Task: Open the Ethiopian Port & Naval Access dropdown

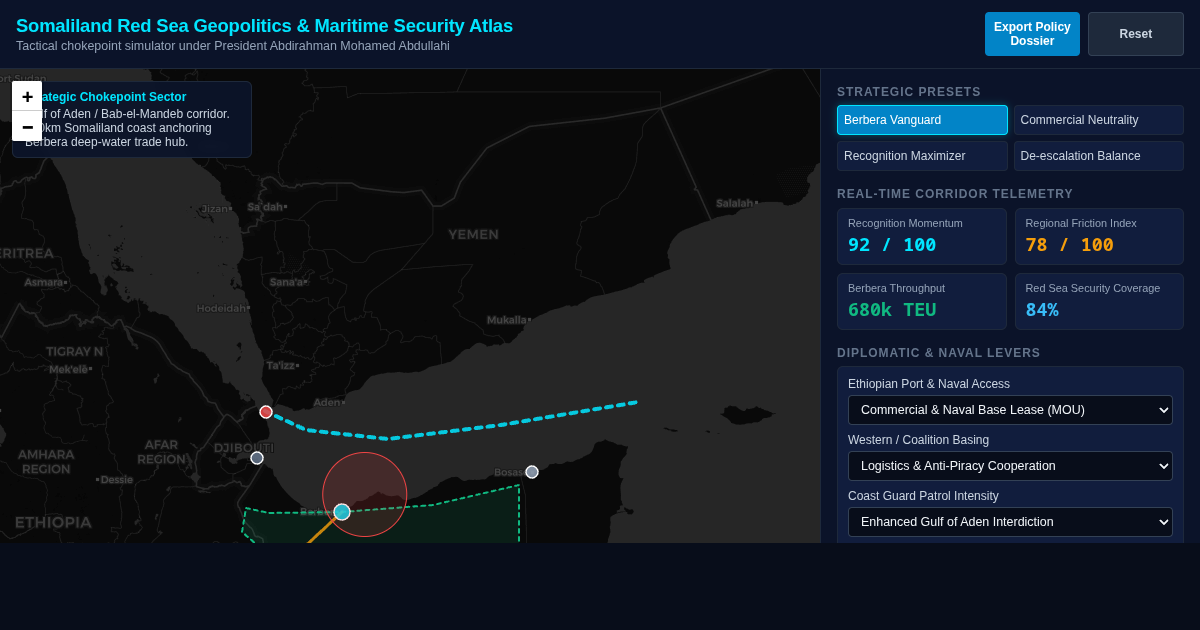Action: point(1010,410)
